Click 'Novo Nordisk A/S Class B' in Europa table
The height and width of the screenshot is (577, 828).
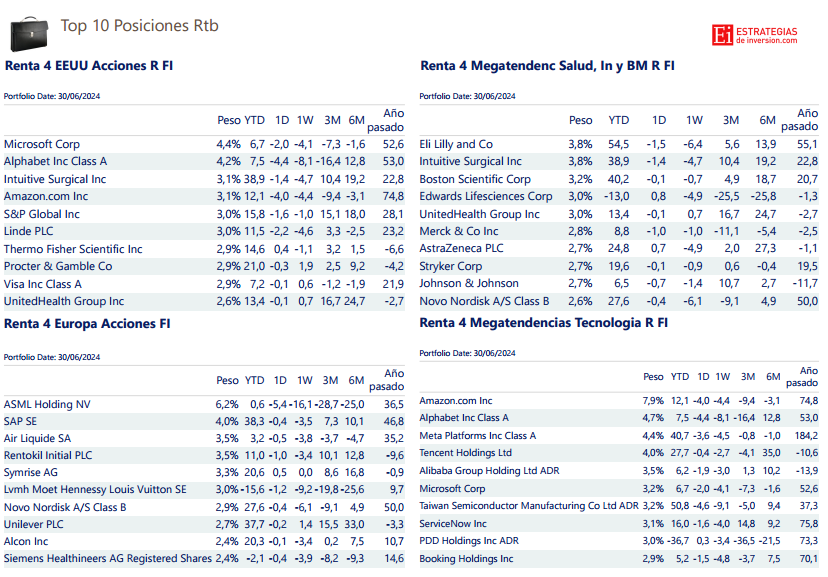65,507
